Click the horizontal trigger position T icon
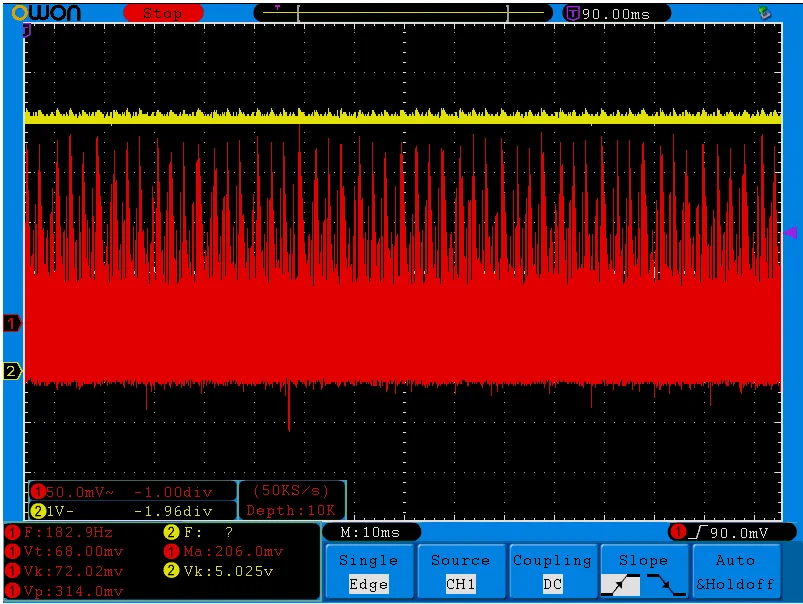 (572, 13)
